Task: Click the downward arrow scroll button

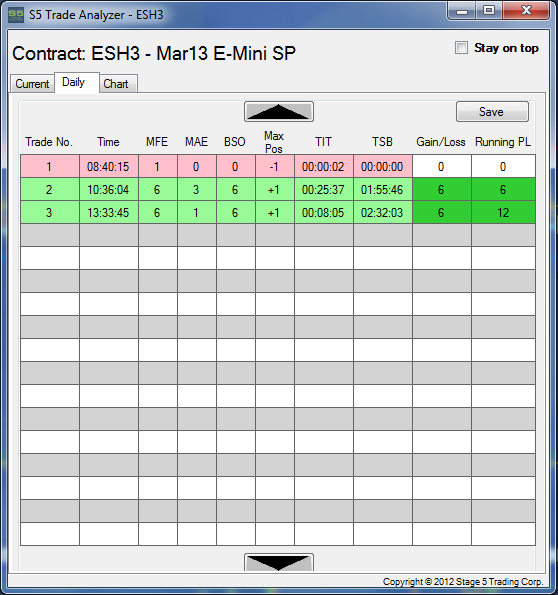Action: click(279, 562)
